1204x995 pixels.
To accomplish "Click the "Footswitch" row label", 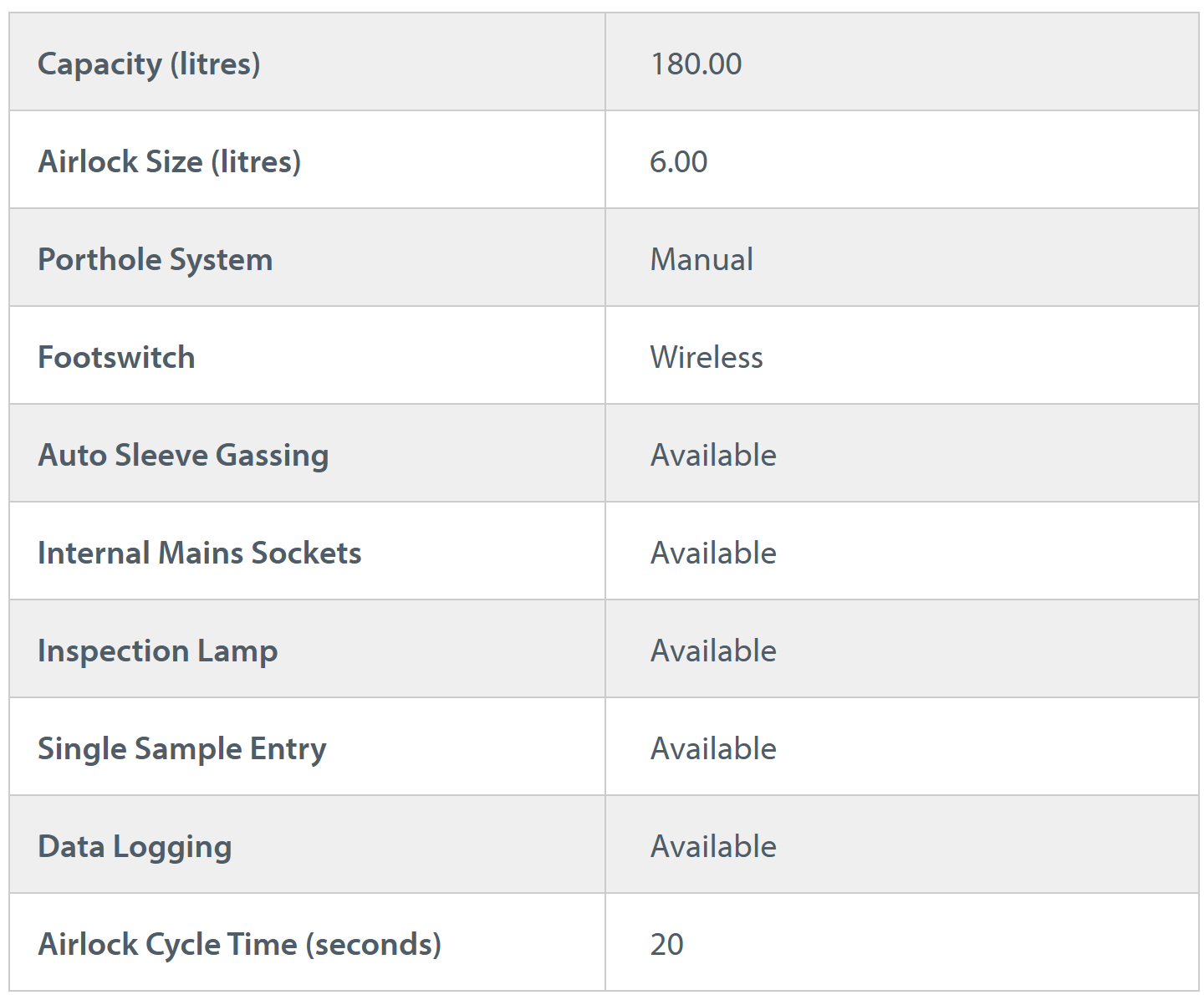I will point(116,357).
